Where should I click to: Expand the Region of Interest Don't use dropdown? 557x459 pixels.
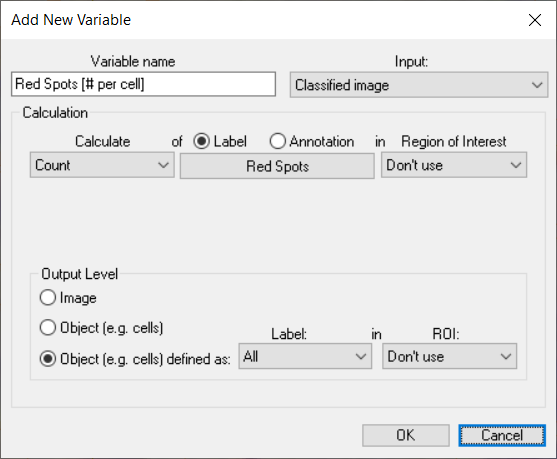(x=454, y=165)
